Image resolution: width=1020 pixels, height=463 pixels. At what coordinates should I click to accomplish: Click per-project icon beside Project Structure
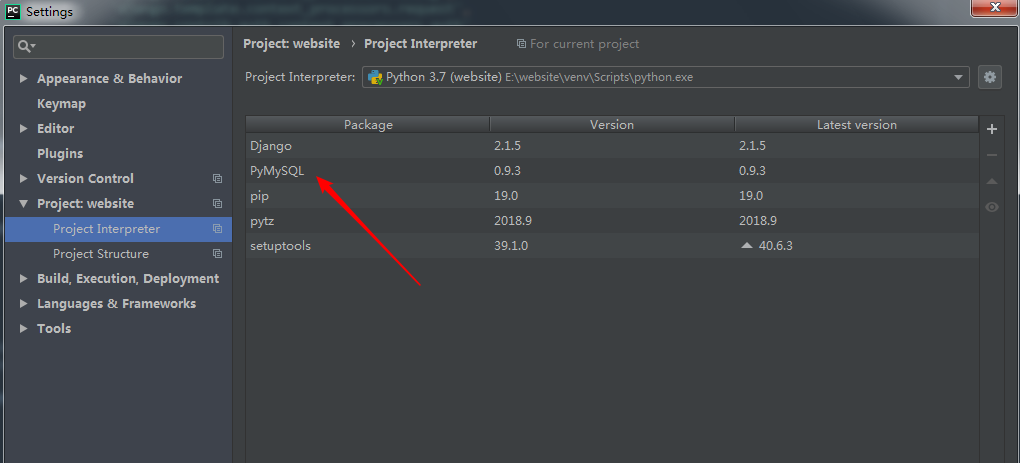(217, 254)
